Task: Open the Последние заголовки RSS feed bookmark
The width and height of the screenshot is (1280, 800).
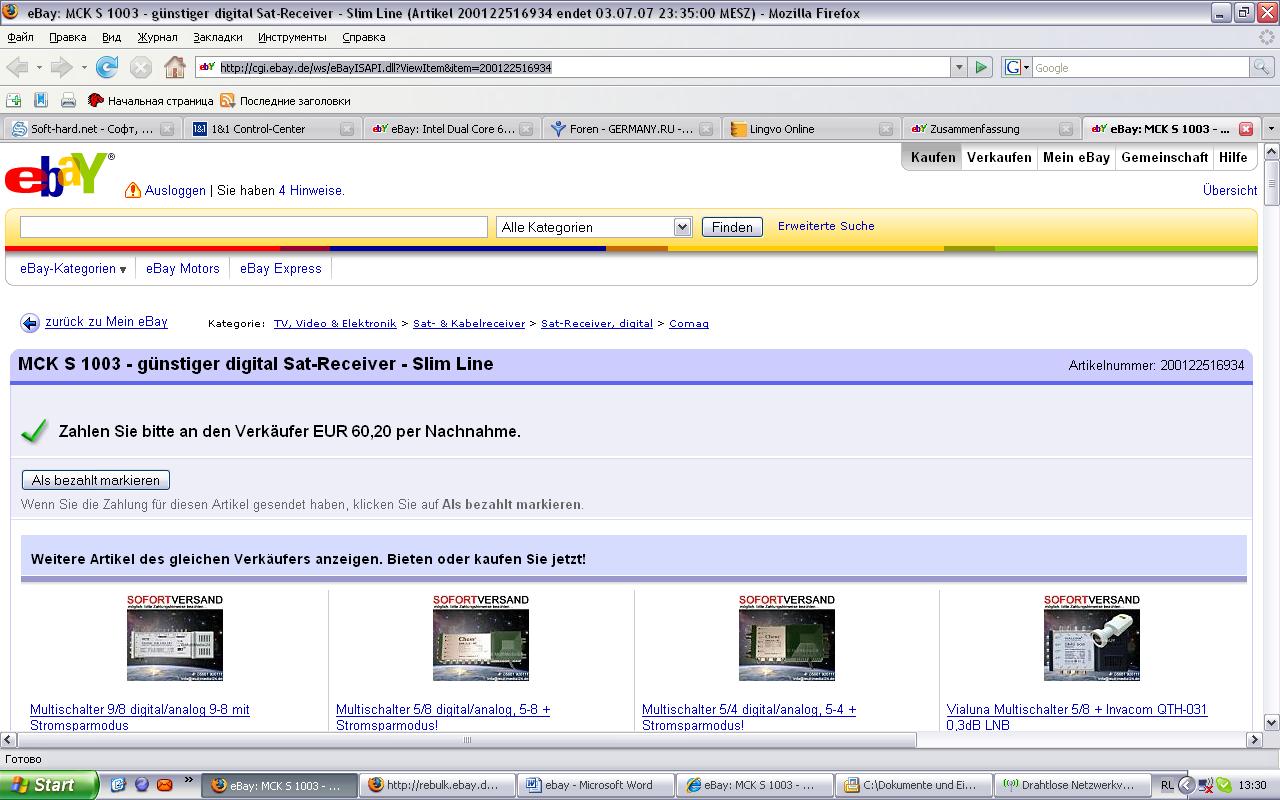Action: click(285, 101)
